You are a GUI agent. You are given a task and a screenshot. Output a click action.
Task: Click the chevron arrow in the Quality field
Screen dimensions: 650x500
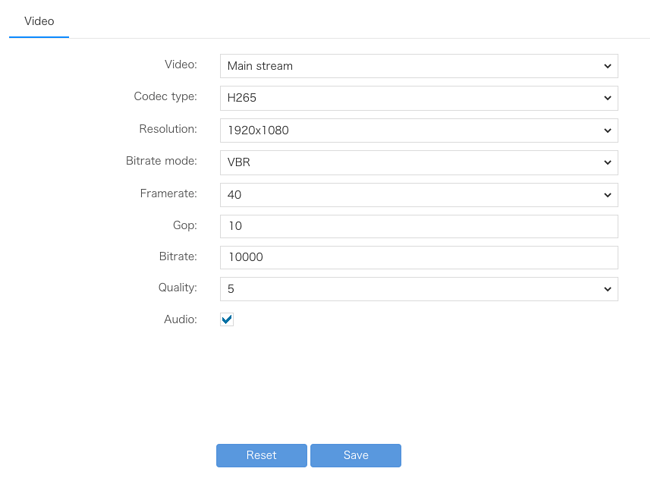(x=607, y=289)
